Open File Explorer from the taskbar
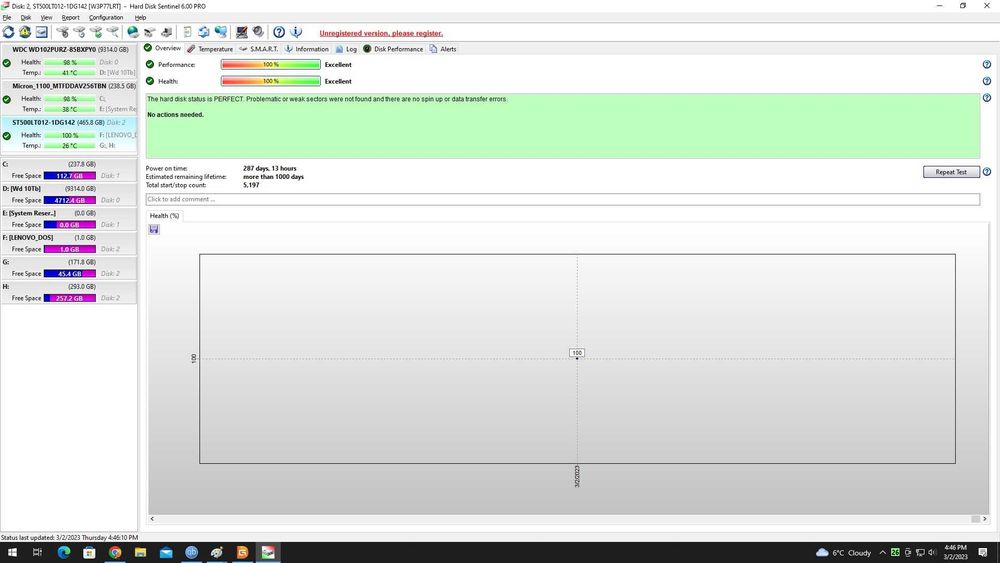1000x563 pixels. 140,553
